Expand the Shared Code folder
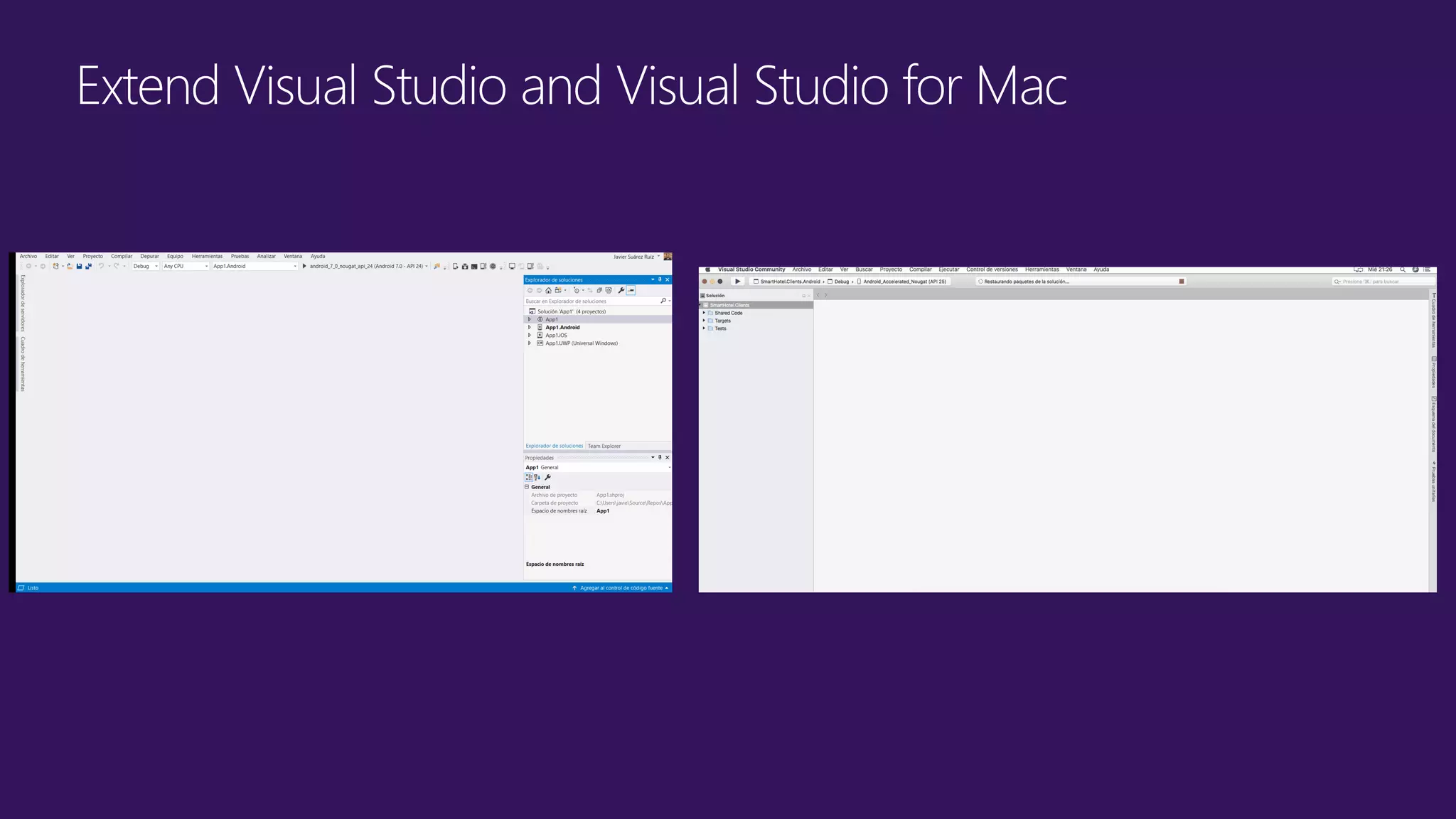The width and height of the screenshot is (1456, 819). [704, 313]
